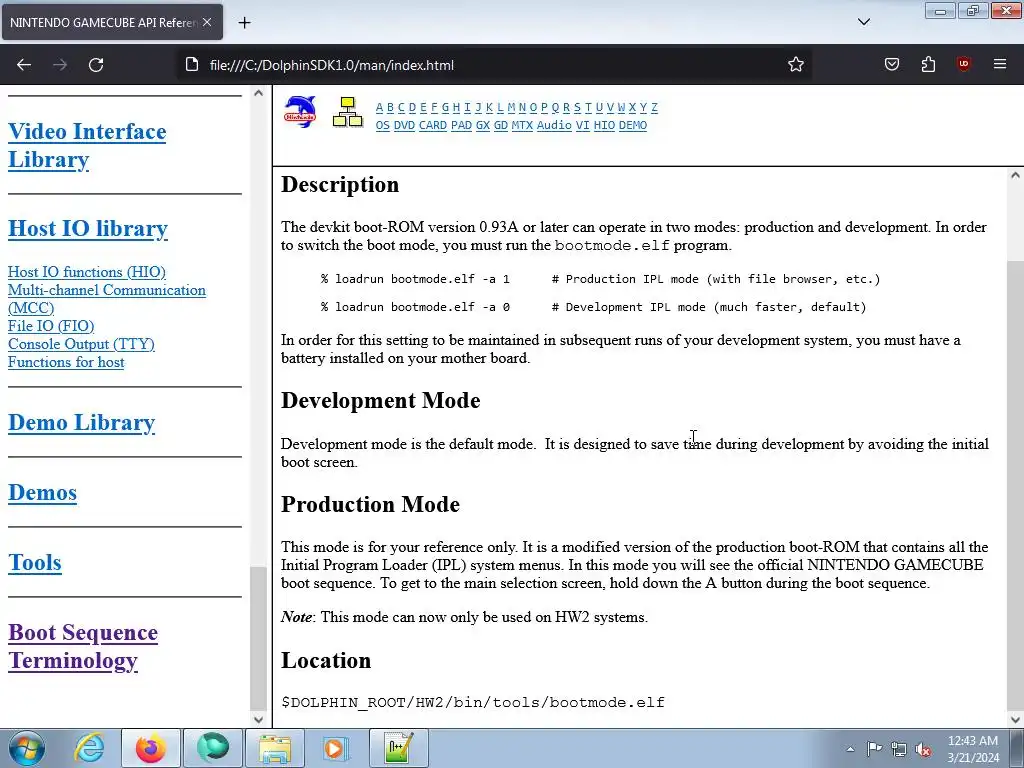
Task: Open the site map hierarchy icon
Action: click(x=347, y=112)
